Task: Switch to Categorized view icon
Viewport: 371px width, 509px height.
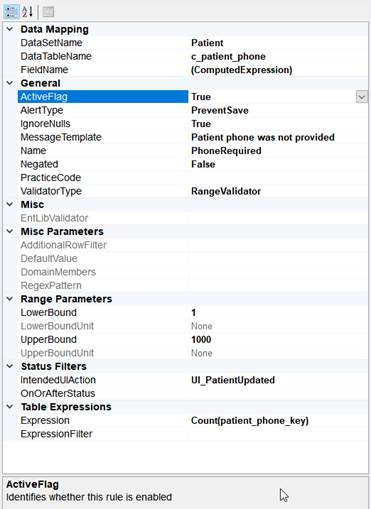Action: [x=11, y=12]
